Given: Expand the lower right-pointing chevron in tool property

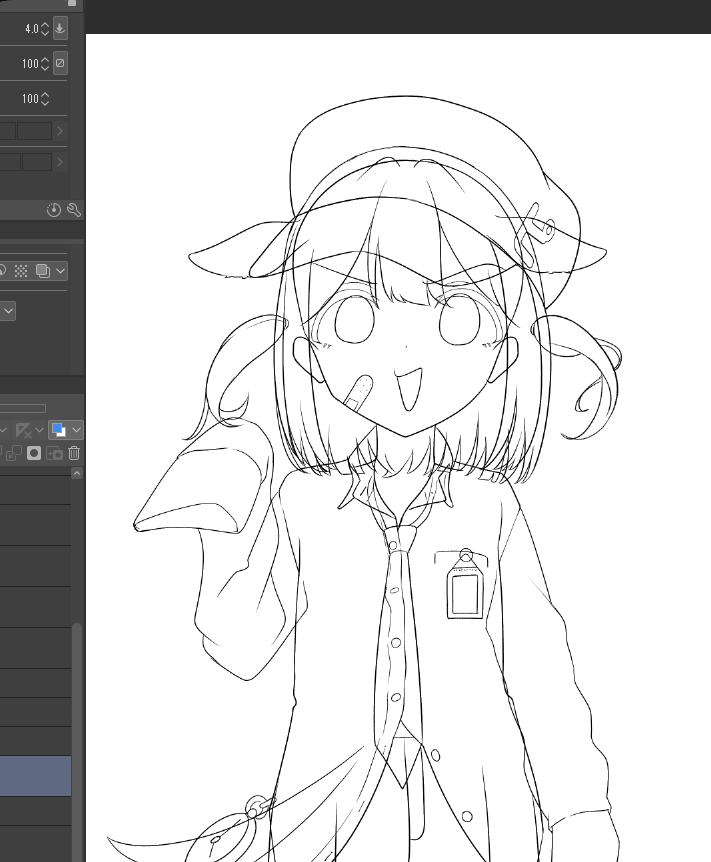Looking at the screenshot, I should coord(60,162).
